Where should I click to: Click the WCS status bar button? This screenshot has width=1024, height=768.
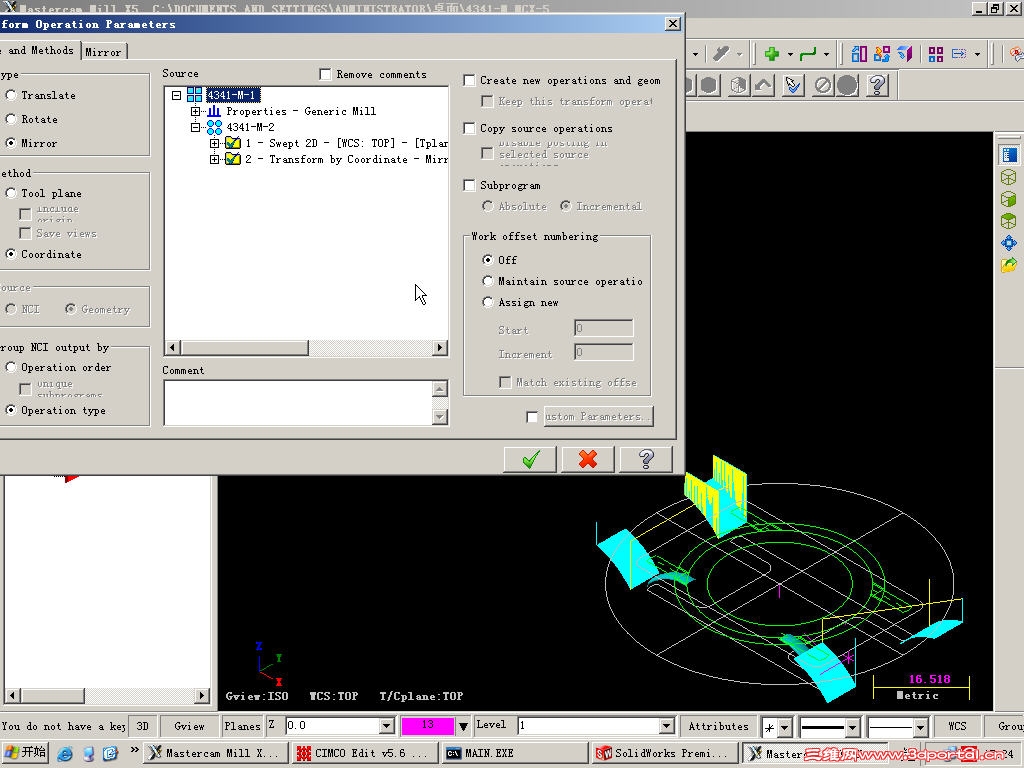957,726
